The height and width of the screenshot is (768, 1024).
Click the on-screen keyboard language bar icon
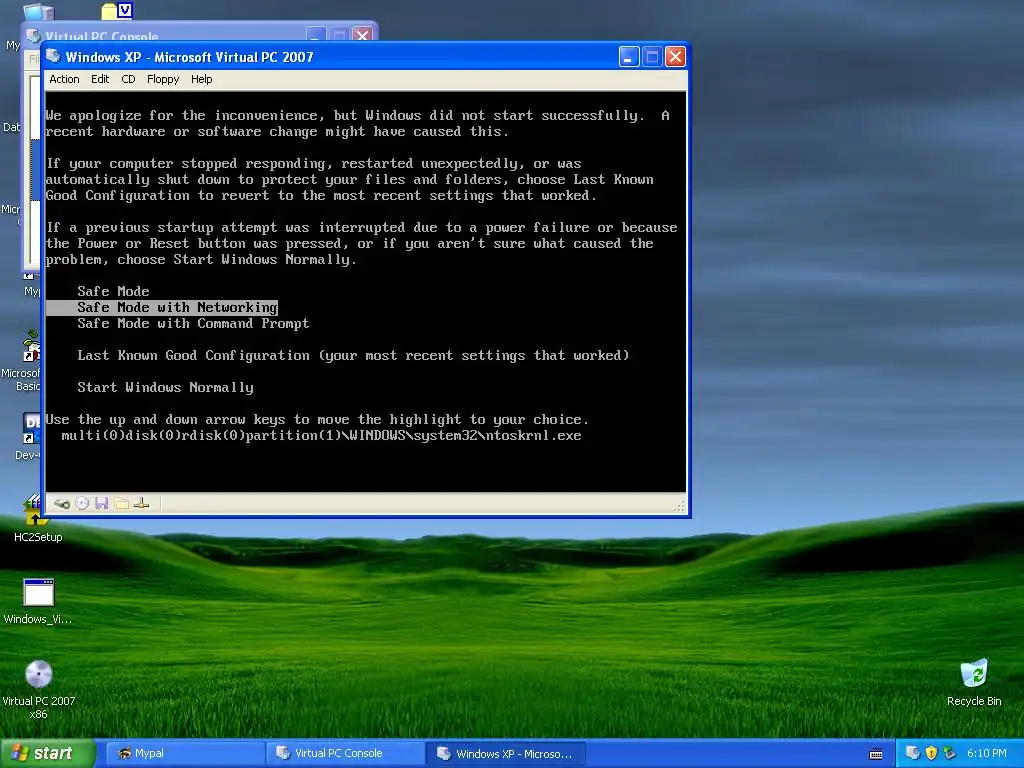876,754
